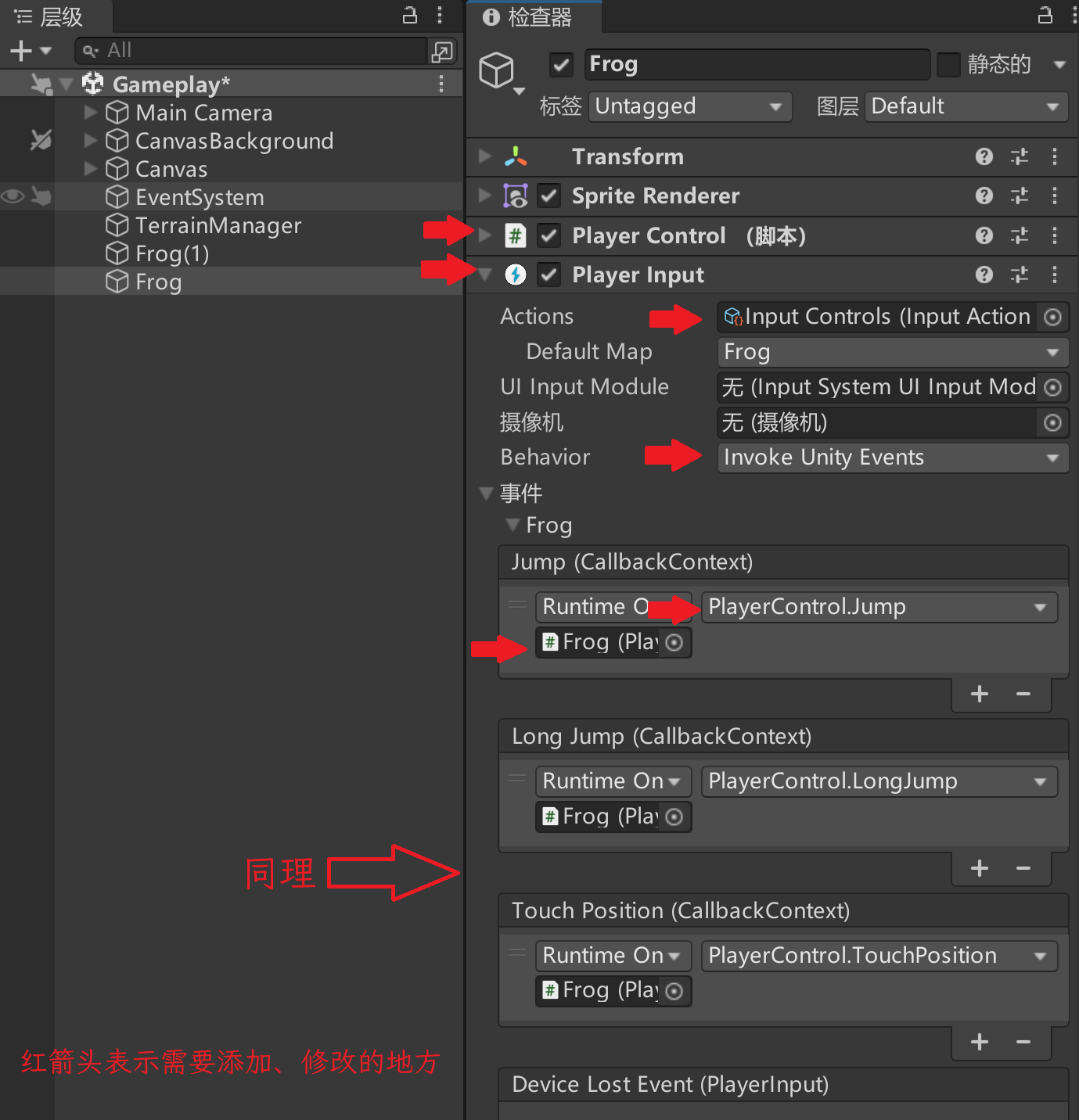Lock the Inspector panel padlock icon
Screen dimensions: 1079x1120
pyautogui.click(x=1045, y=16)
